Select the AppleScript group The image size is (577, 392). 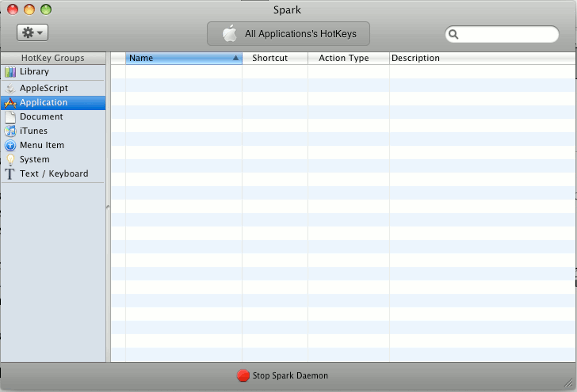pyautogui.click(x=53, y=88)
